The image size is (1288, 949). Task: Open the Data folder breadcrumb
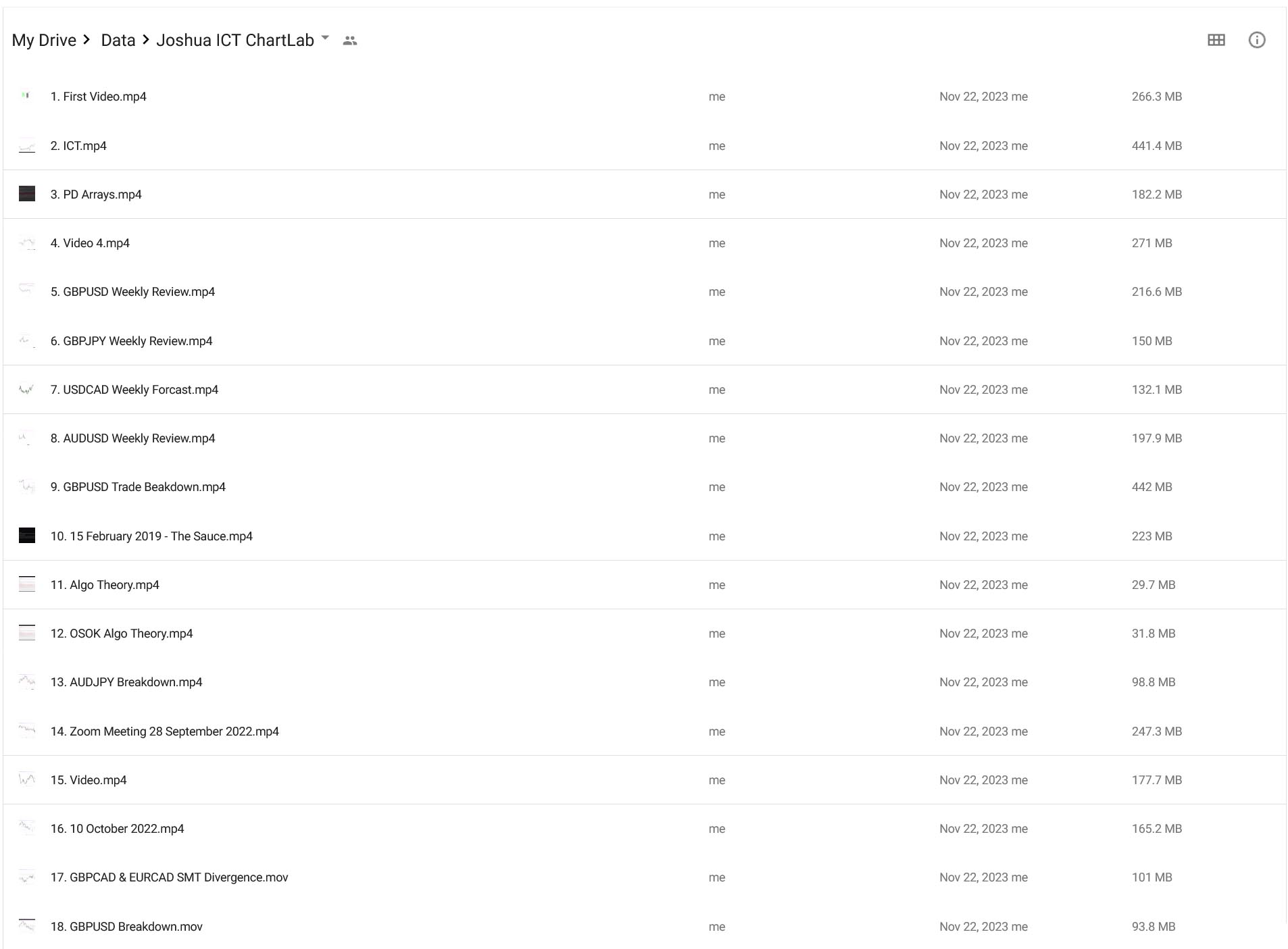click(x=118, y=41)
